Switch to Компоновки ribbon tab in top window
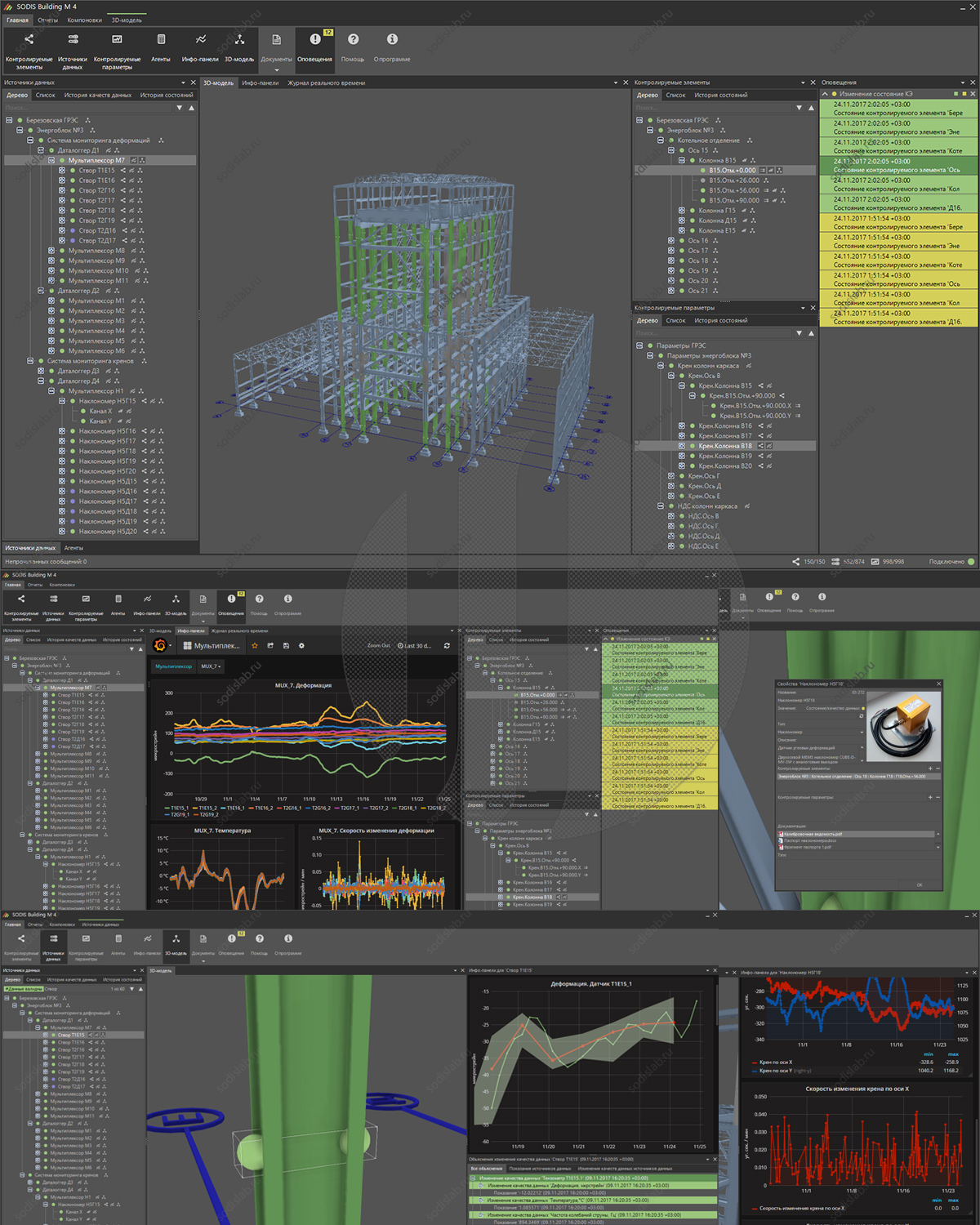980x1225 pixels. pos(85,20)
